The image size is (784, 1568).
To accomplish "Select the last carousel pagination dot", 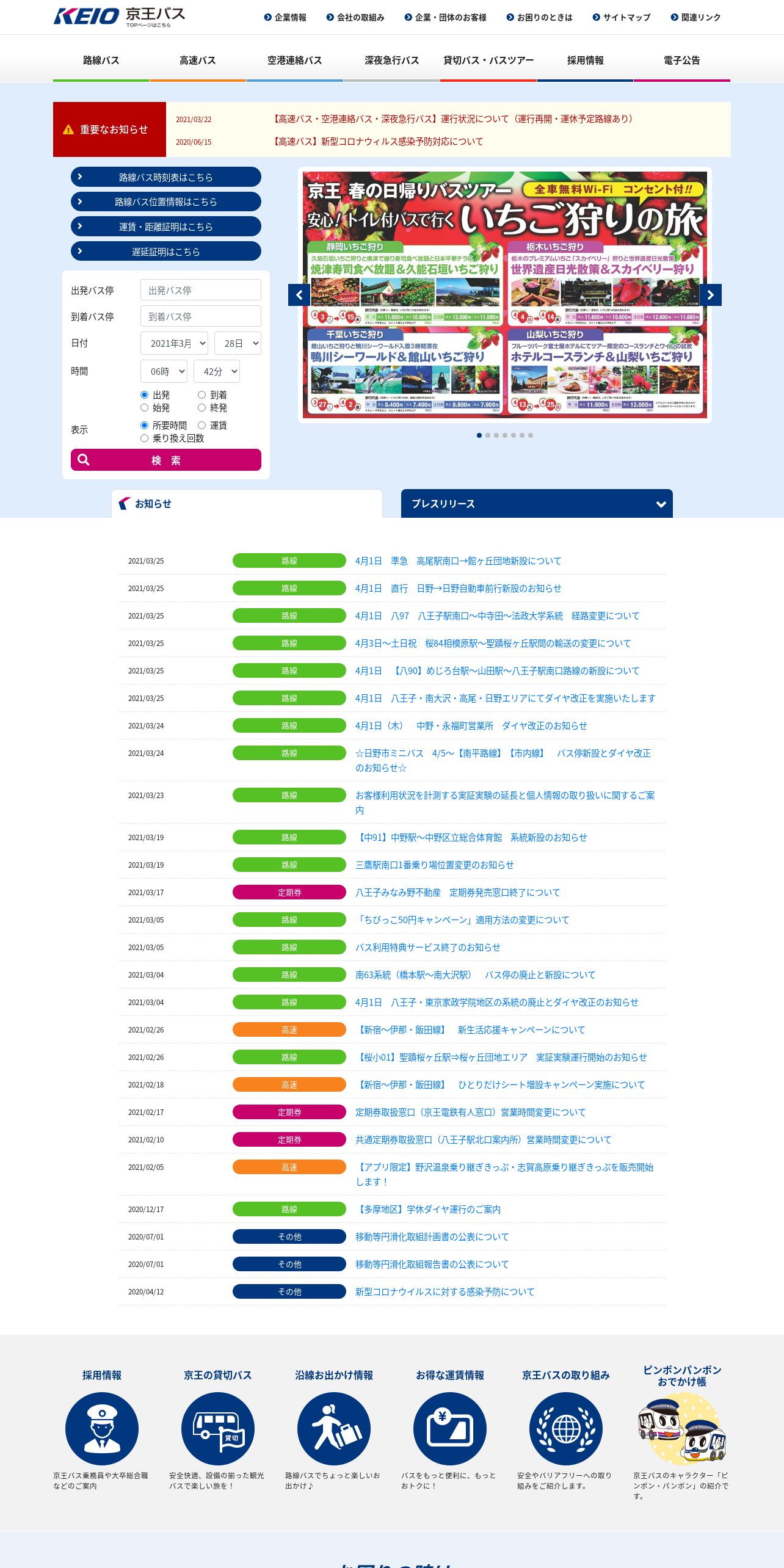I will coord(531,435).
